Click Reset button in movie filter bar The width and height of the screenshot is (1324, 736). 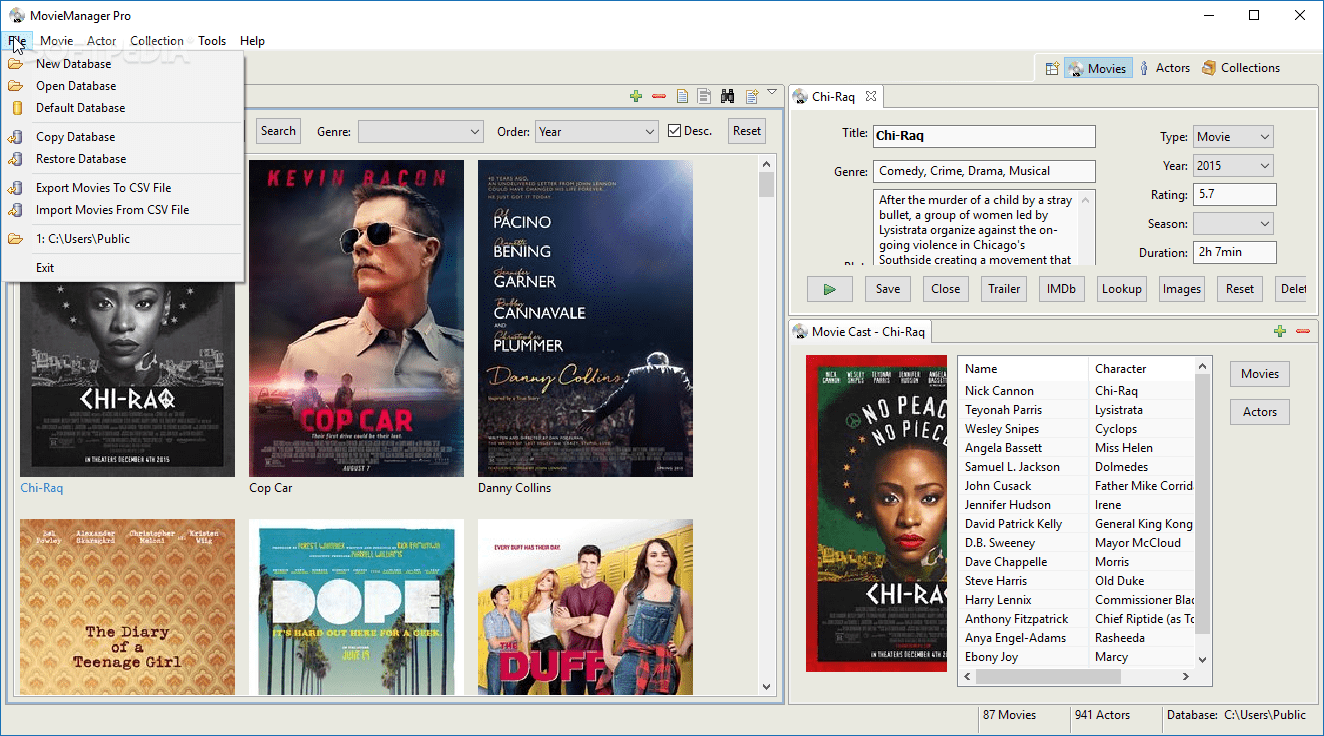coord(747,131)
